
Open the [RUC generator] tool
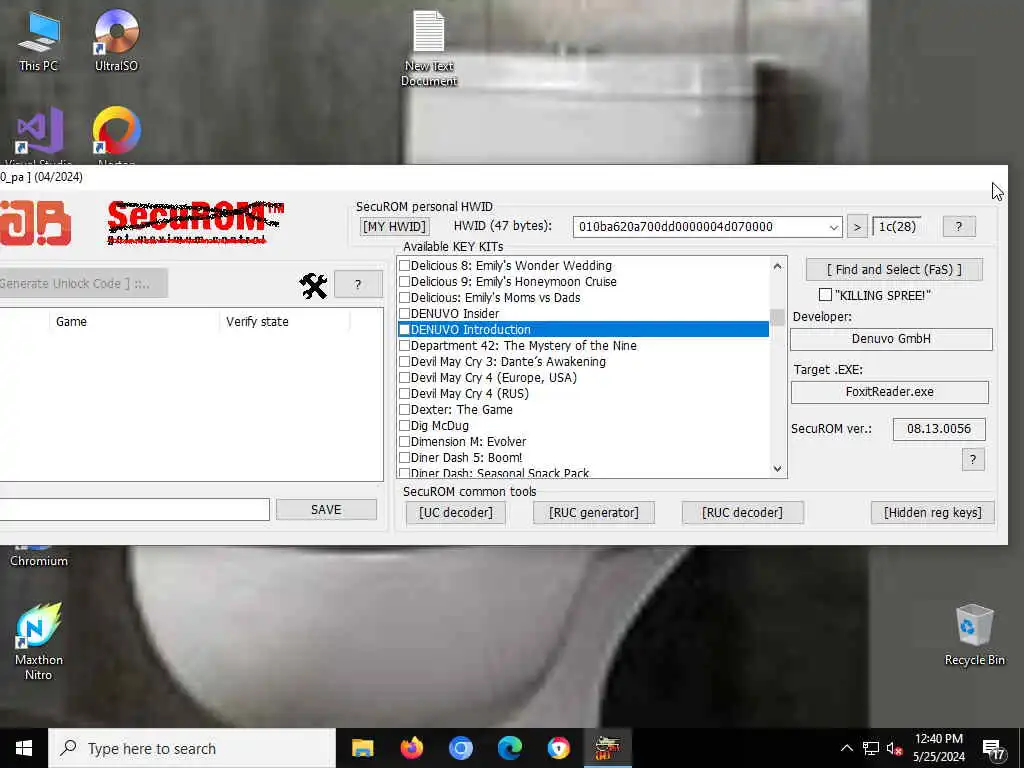594,513
